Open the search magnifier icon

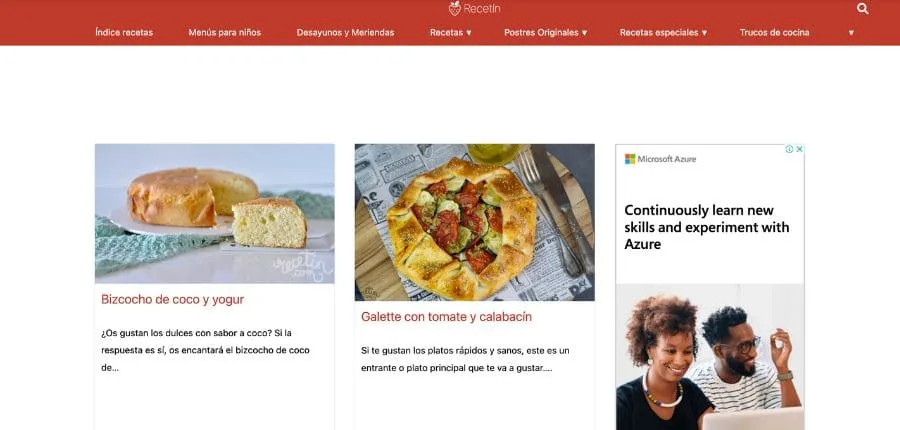862,9
